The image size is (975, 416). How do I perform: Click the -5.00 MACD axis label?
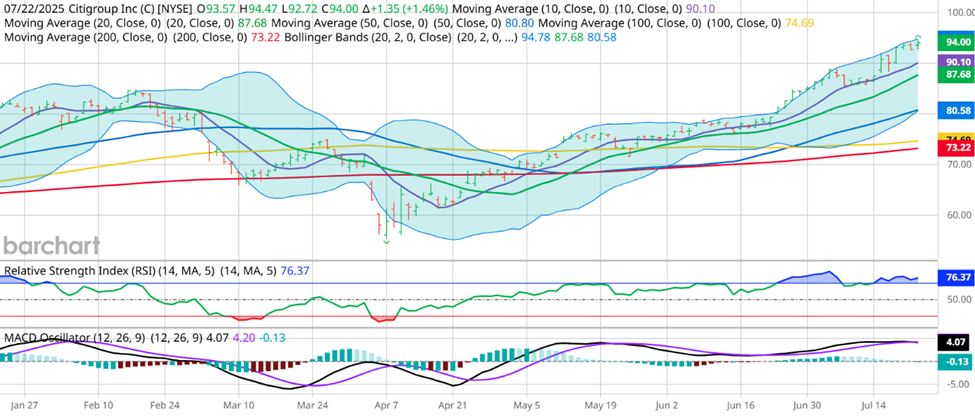pos(958,384)
